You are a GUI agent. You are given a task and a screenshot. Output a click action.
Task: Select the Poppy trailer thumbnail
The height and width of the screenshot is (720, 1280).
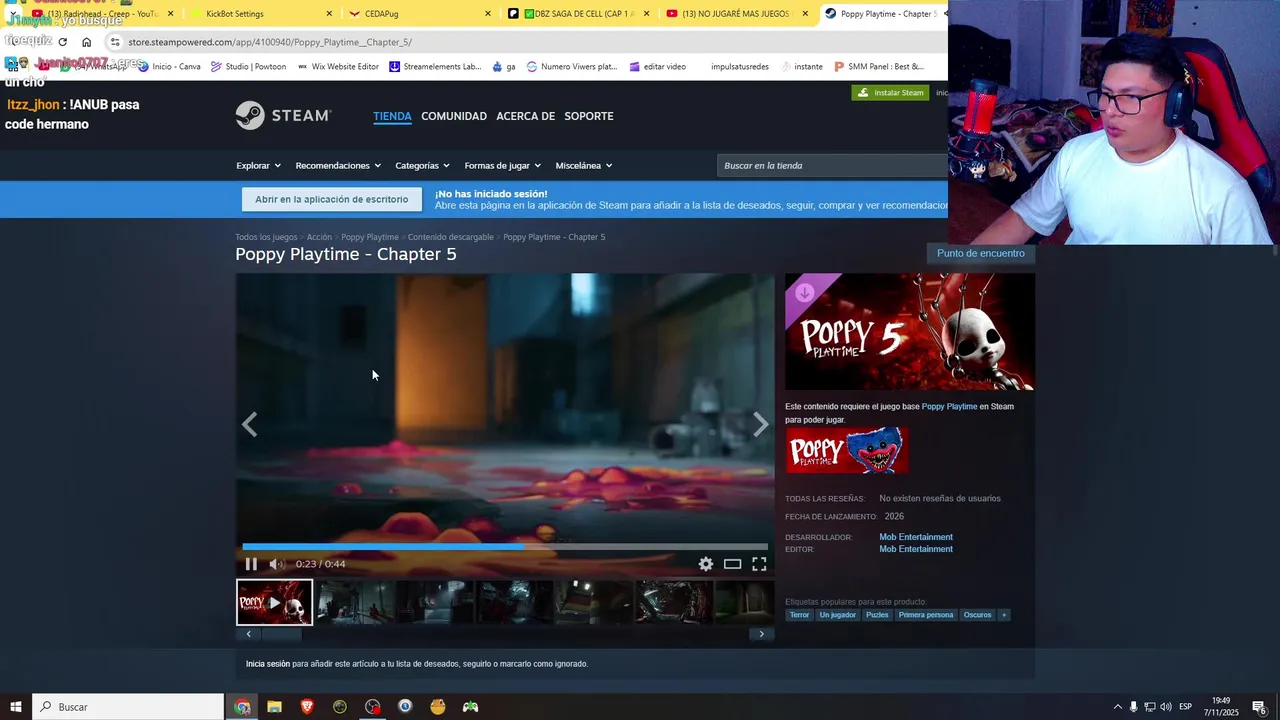275,602
